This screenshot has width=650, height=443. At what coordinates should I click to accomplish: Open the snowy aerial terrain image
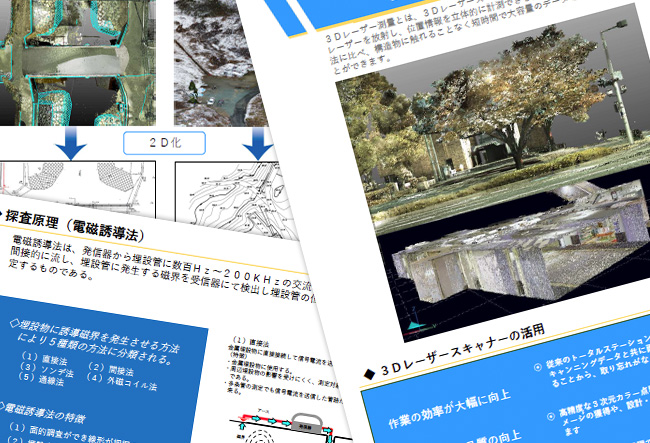pos(218,62)
